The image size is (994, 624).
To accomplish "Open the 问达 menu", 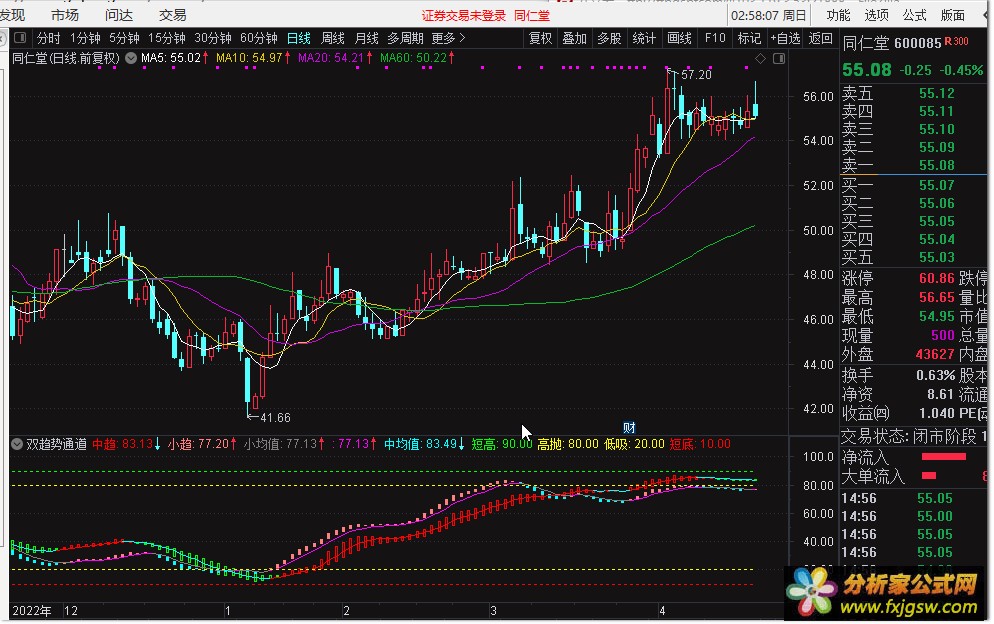I will click(119, 15).
